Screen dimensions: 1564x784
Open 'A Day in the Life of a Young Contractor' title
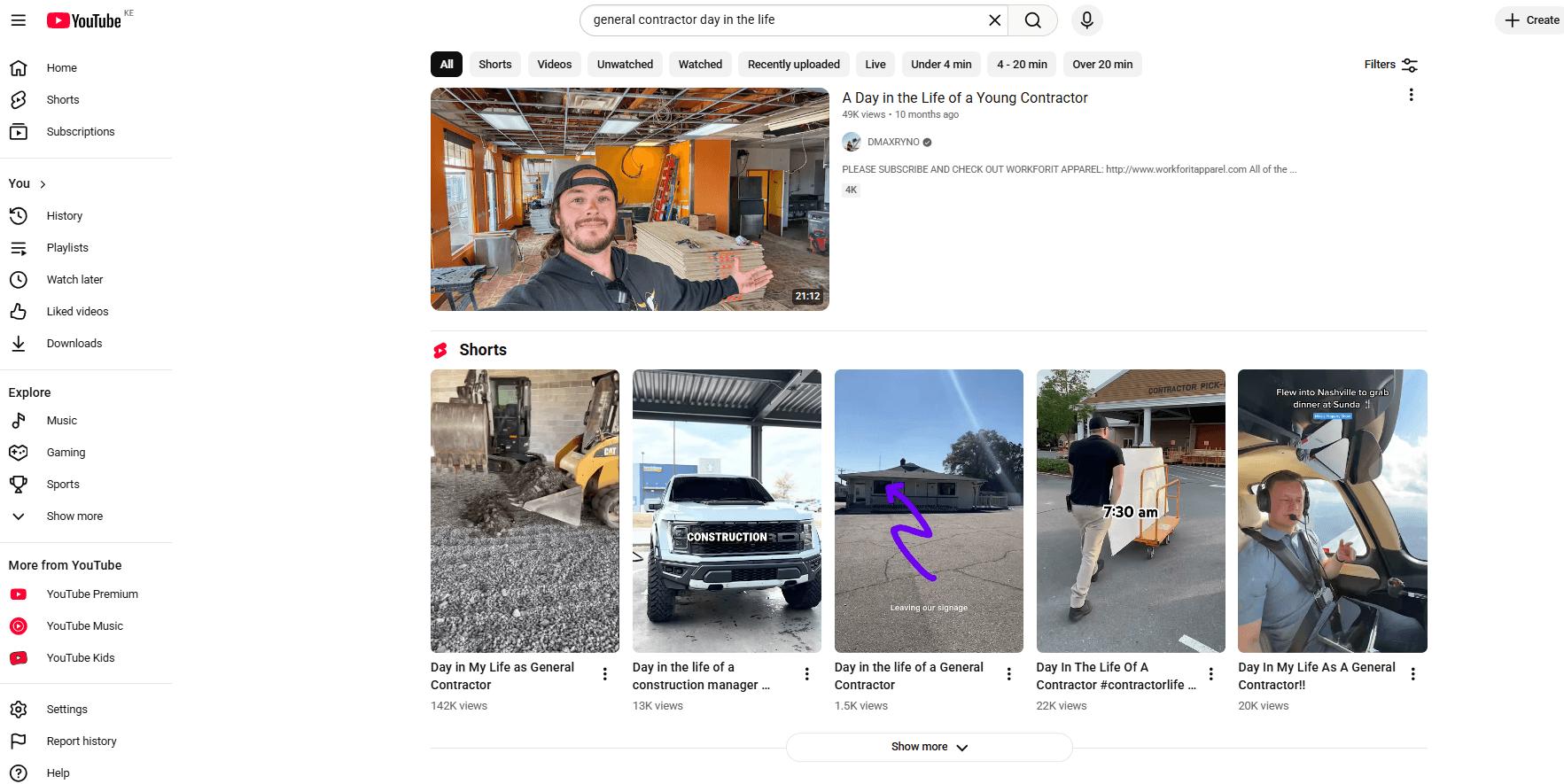point(965,98)
